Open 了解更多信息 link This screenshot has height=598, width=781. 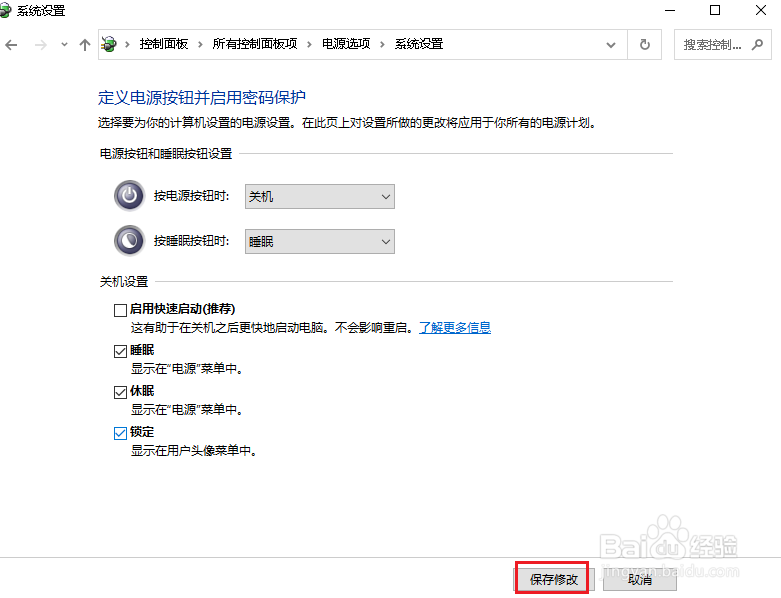[455, 328]
